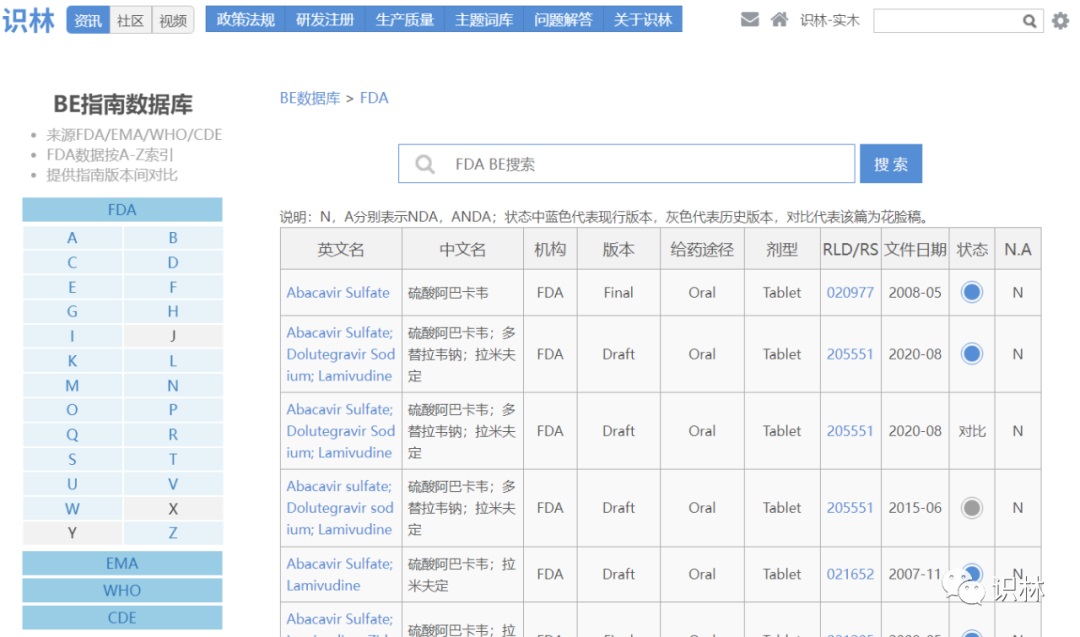The height and width of the screenshot is (637, 1080).
Task: Choose index letter W
Action: (72, 509)
